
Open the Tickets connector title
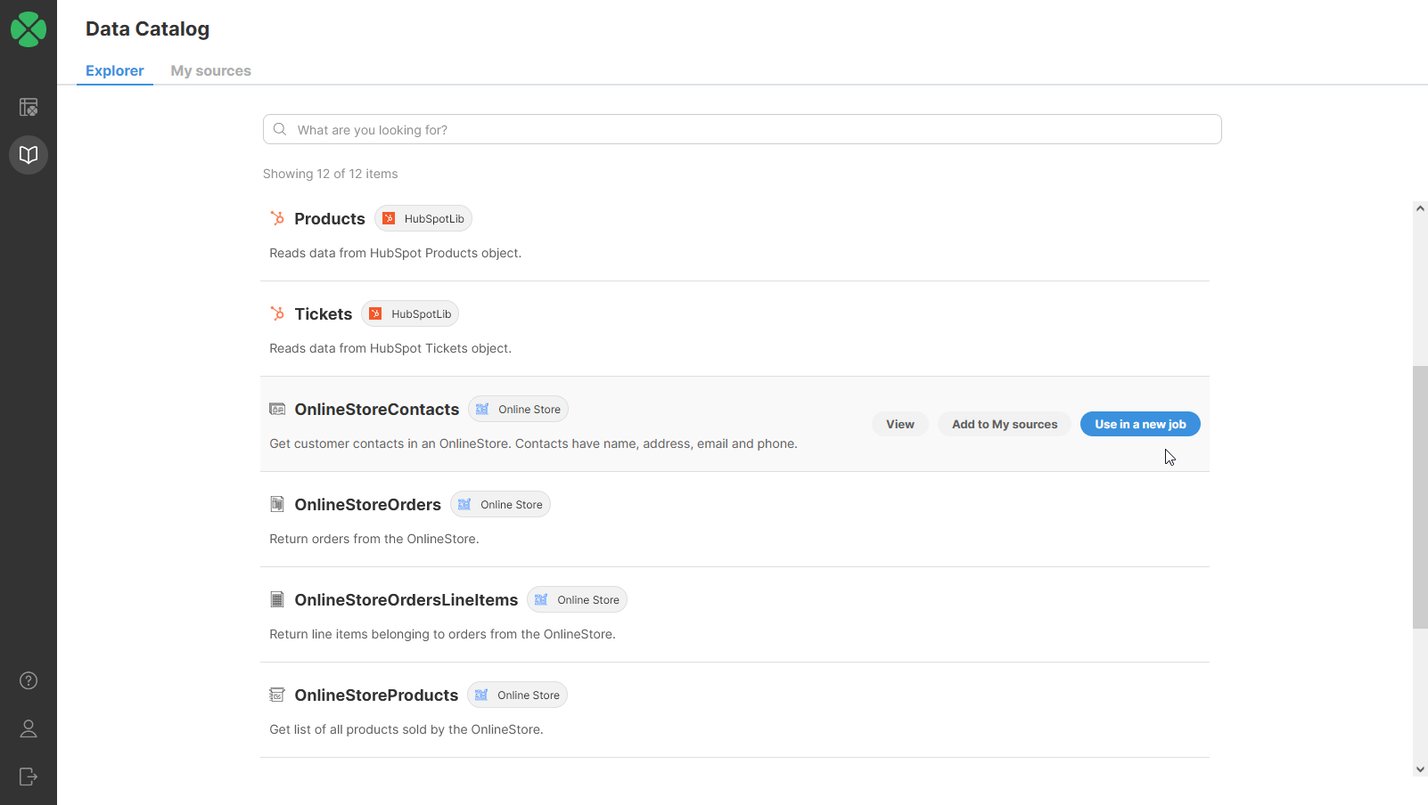click(x=323, y=314)
